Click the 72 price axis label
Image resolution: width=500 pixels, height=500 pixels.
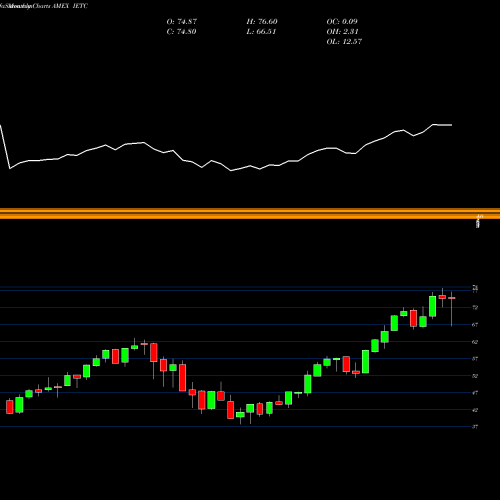(475, 307)
